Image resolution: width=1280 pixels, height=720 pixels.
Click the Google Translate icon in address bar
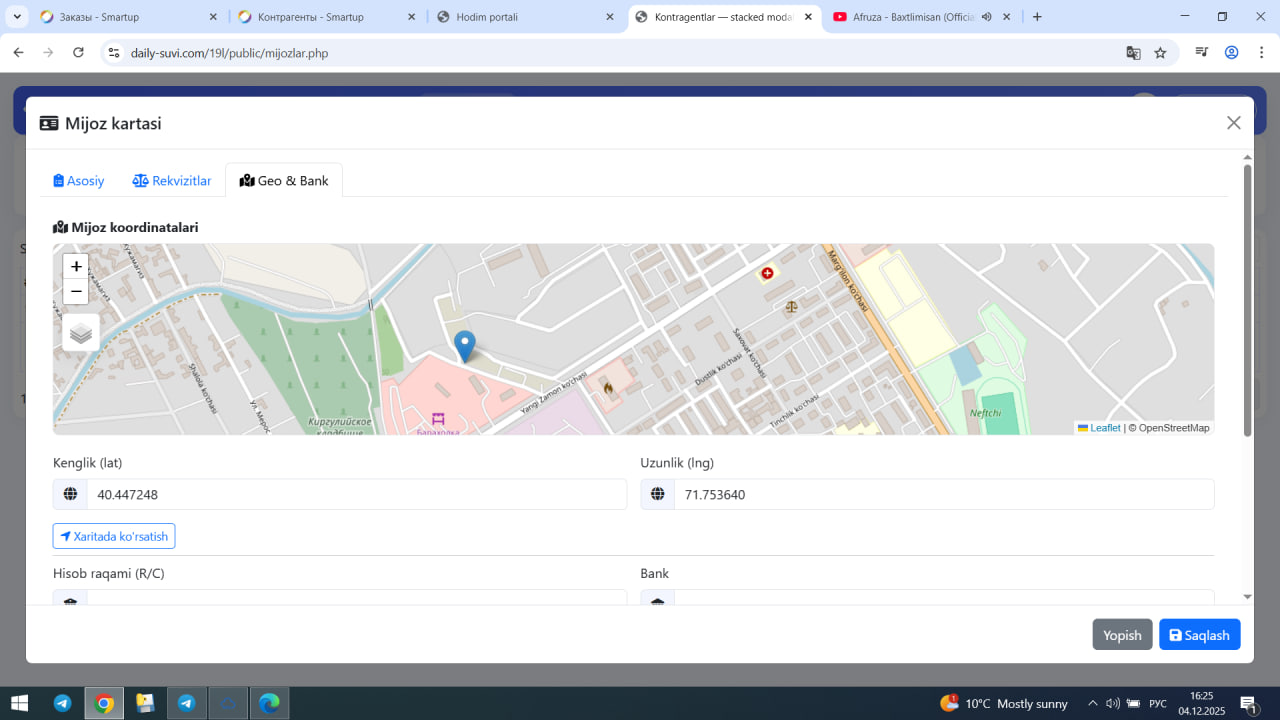(x=1133, y=53)
